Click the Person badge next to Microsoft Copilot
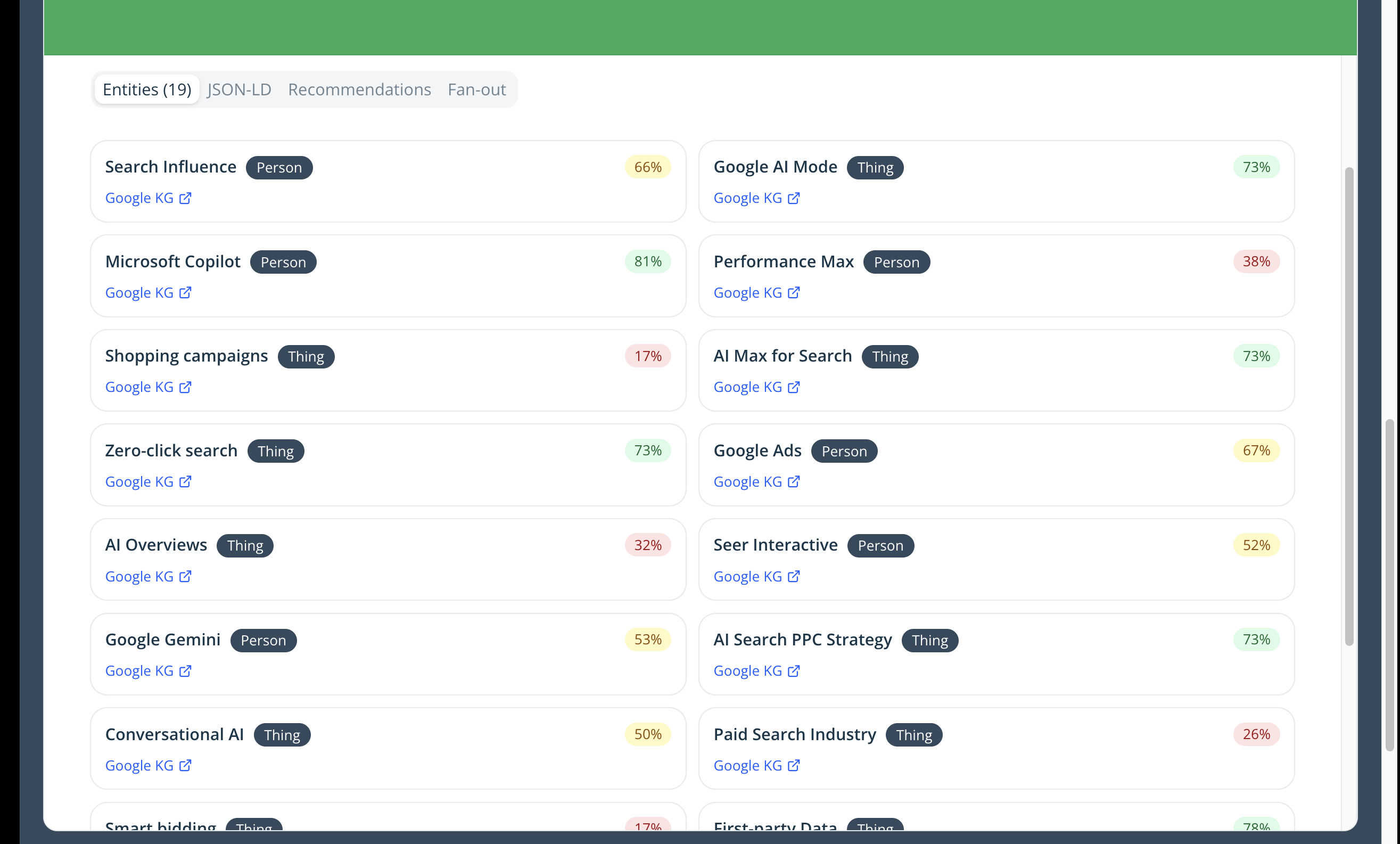Image resolution: width=1400 pixels, height=844 pixels. point(283,262)
